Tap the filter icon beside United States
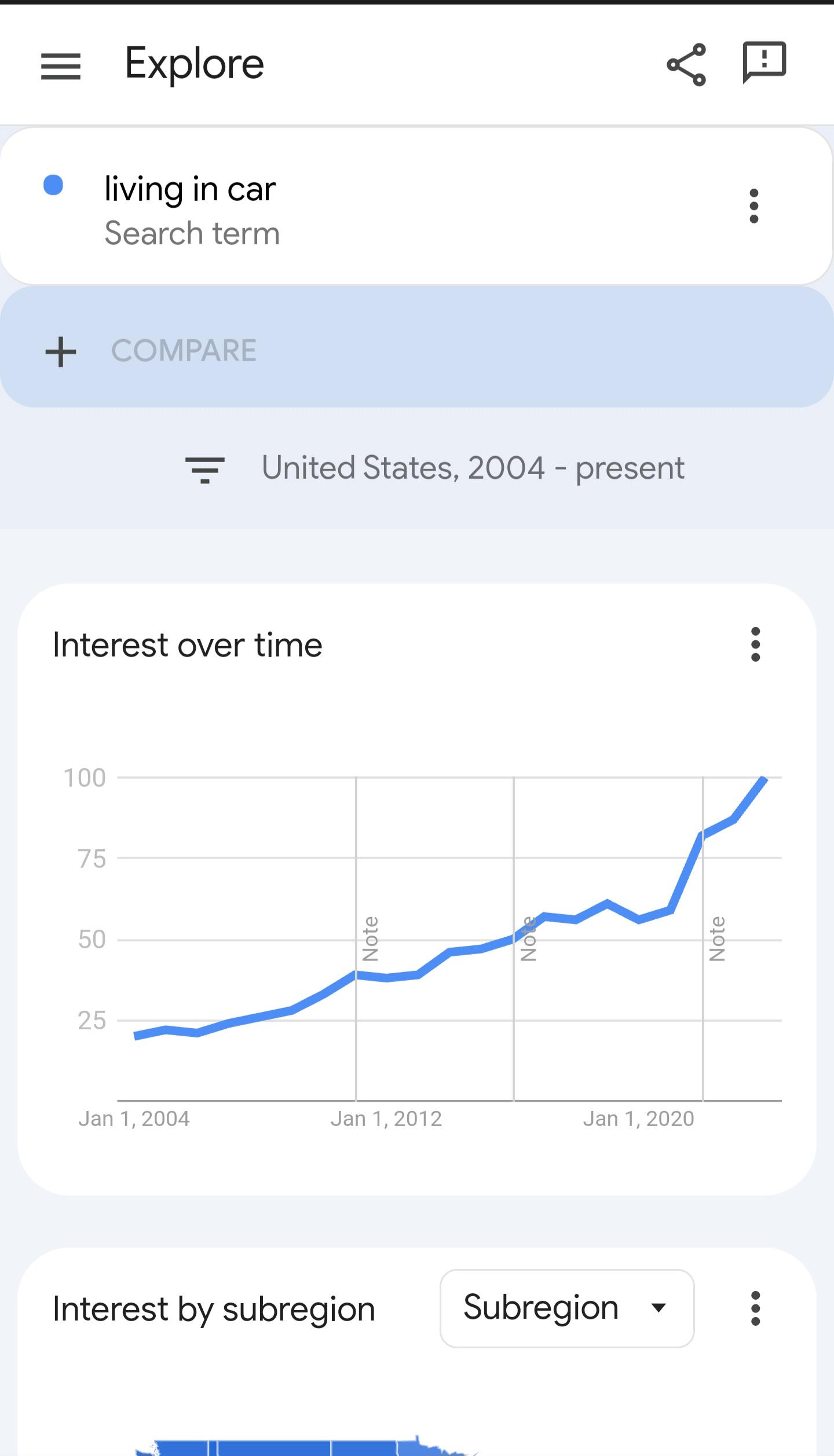 (x=204, y=469)
